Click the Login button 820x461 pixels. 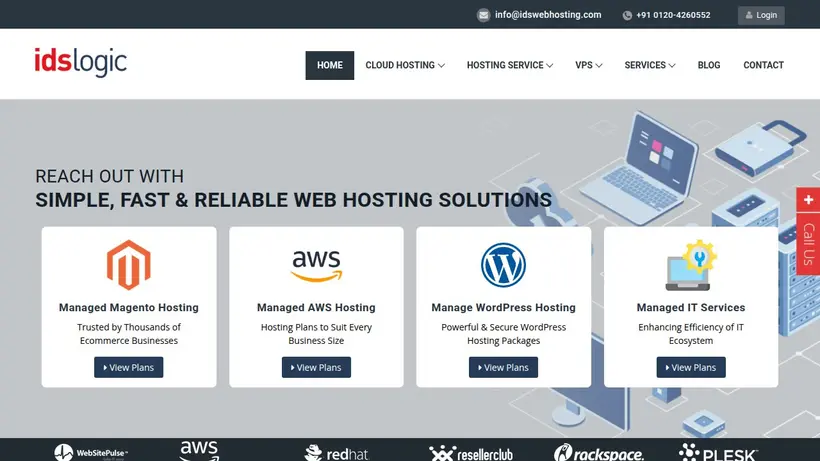[x=761, y=15]
